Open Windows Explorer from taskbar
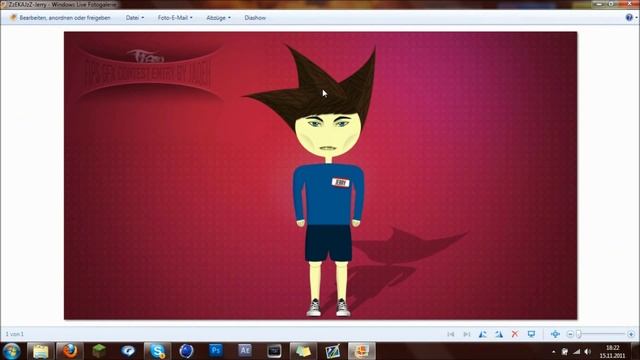 (x=40, y=351)
